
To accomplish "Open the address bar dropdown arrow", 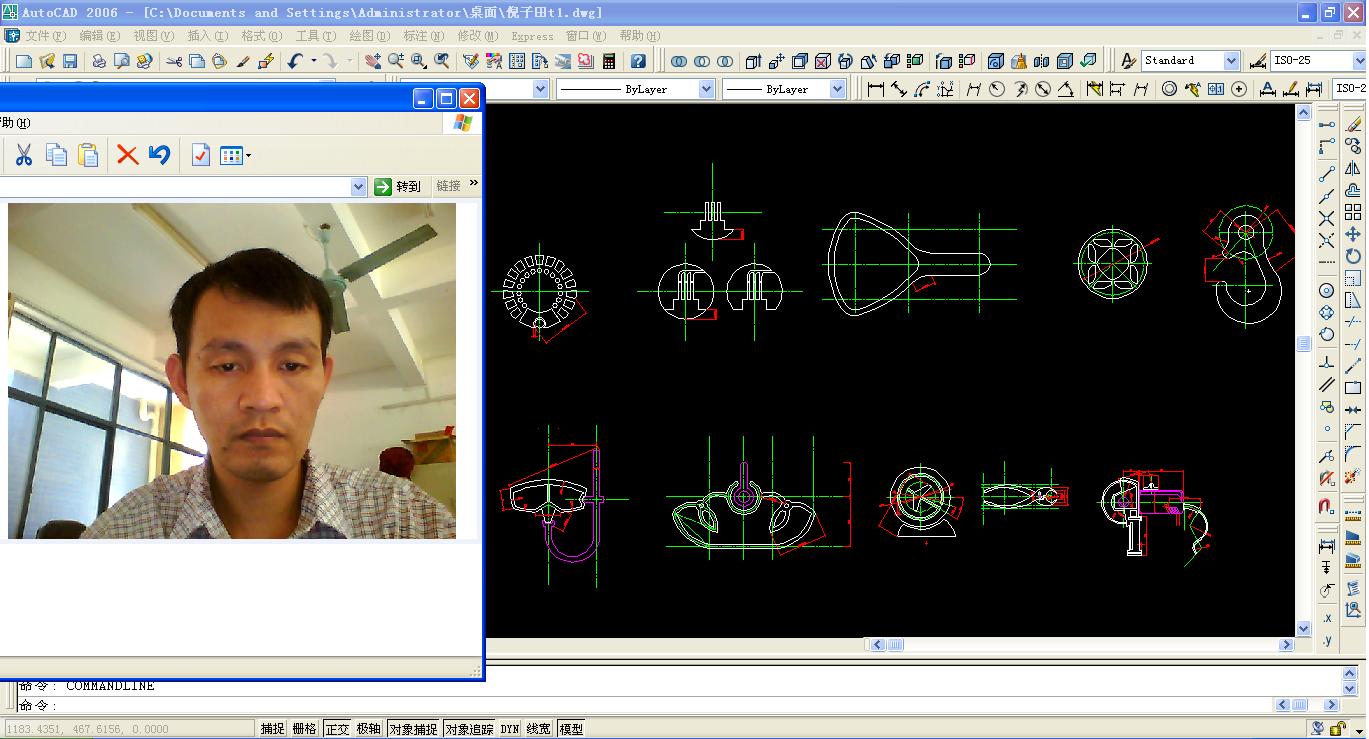I will (x=359, y=187).
